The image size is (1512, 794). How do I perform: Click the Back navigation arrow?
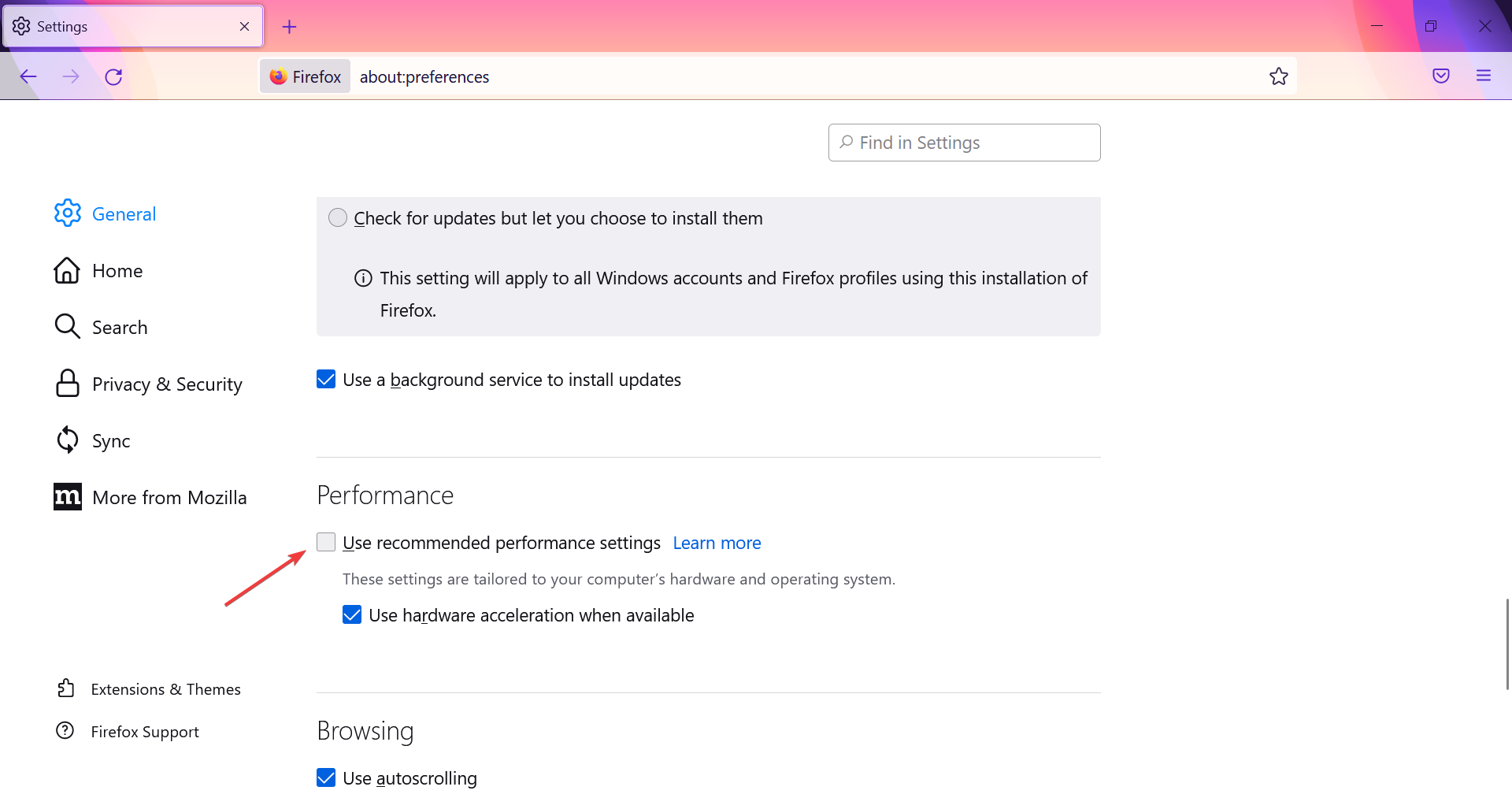click(28, 76)
